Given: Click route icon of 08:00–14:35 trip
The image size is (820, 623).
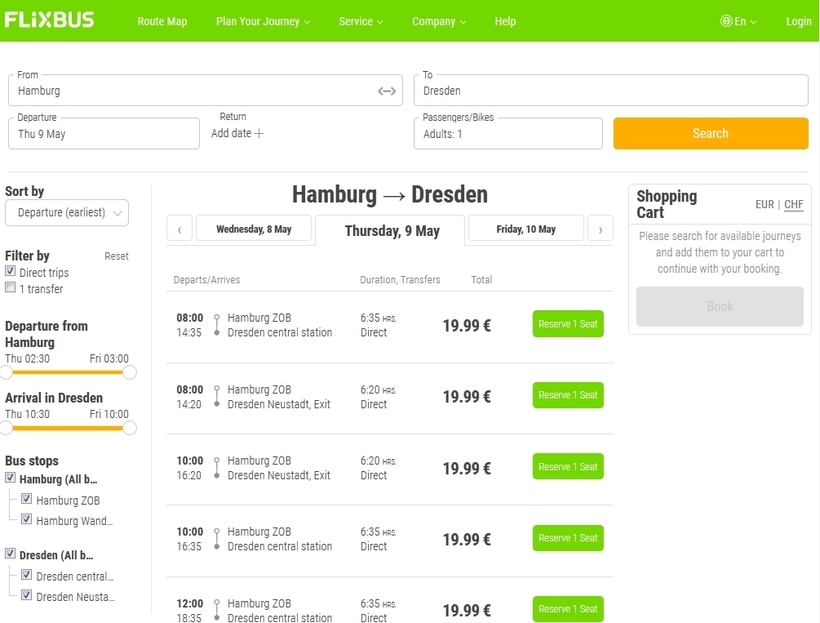Looking at the screenshot, I should [217, 325].
